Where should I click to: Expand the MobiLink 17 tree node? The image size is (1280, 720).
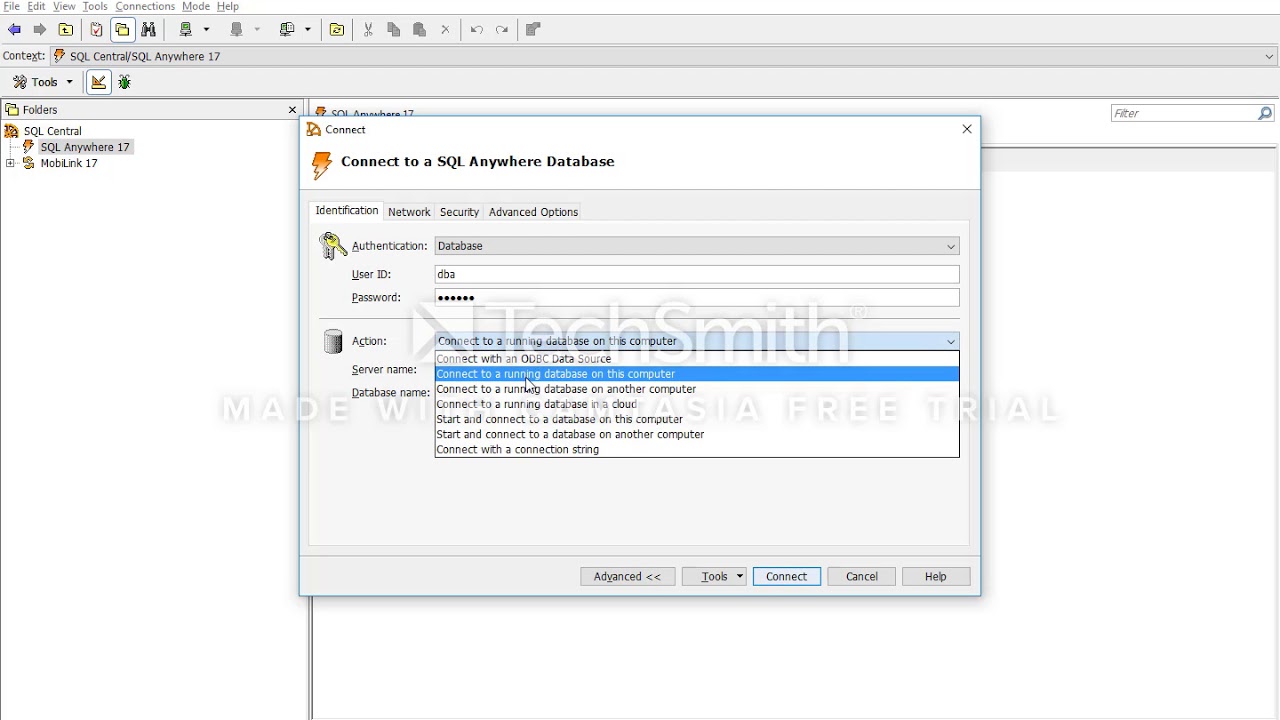pyautogui.click(x=10, y=163)
